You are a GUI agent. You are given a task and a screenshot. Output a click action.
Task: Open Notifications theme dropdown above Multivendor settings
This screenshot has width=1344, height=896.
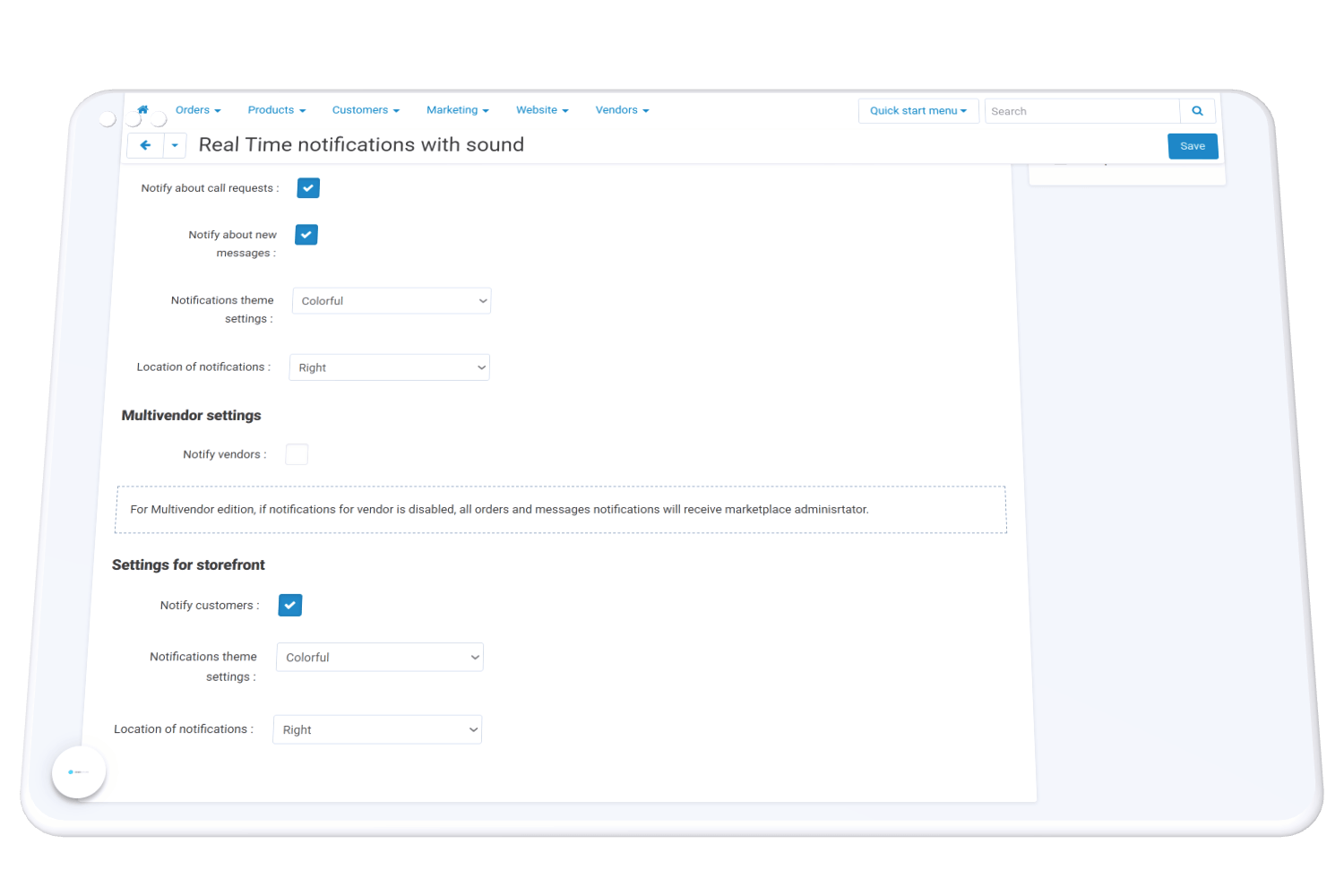tap(392, 301)
